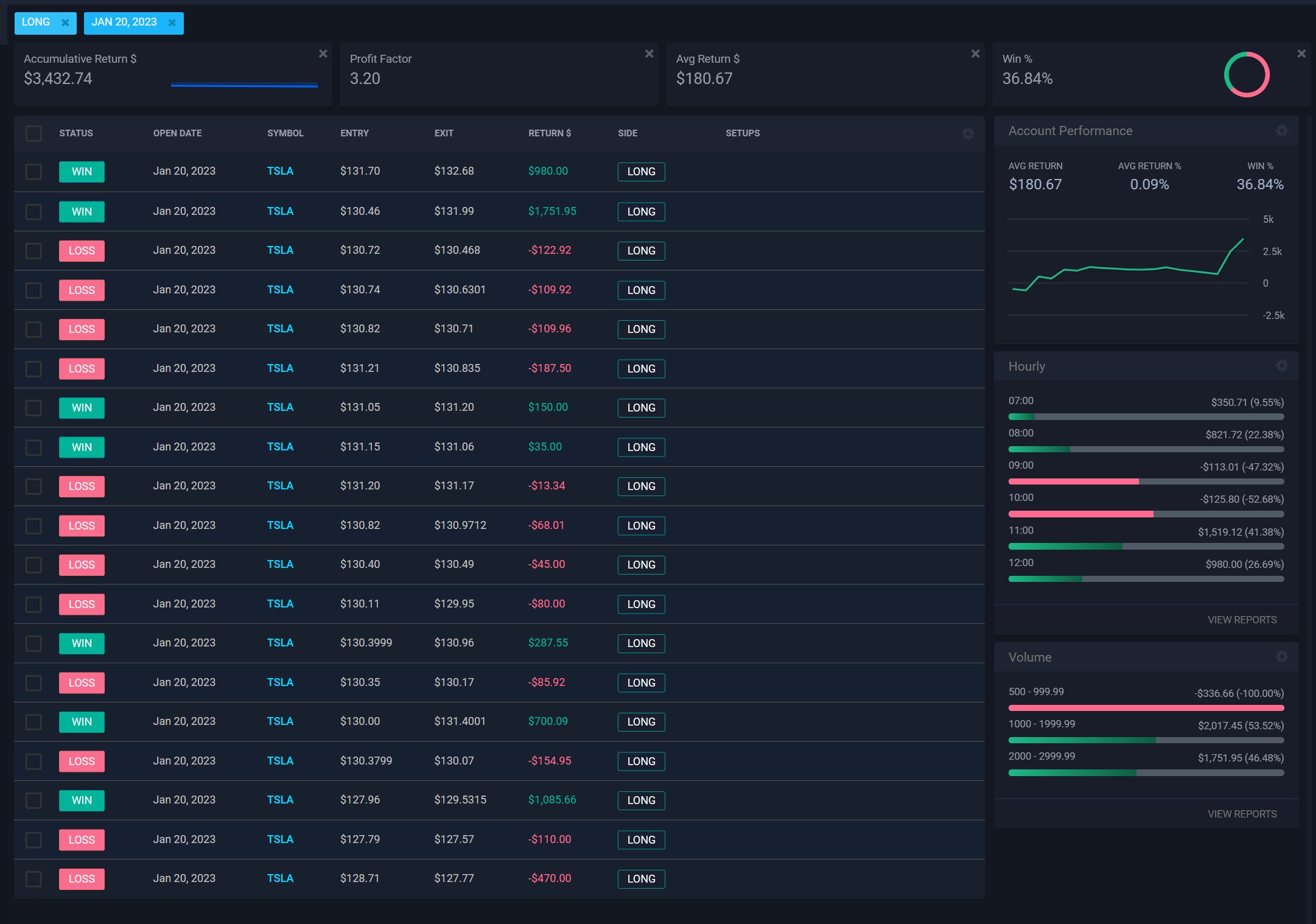Image resolution: width=1316 pixels, height=924 pixels.
Task: Open the Volume panel settings gear
Action: click(1282, 657)
